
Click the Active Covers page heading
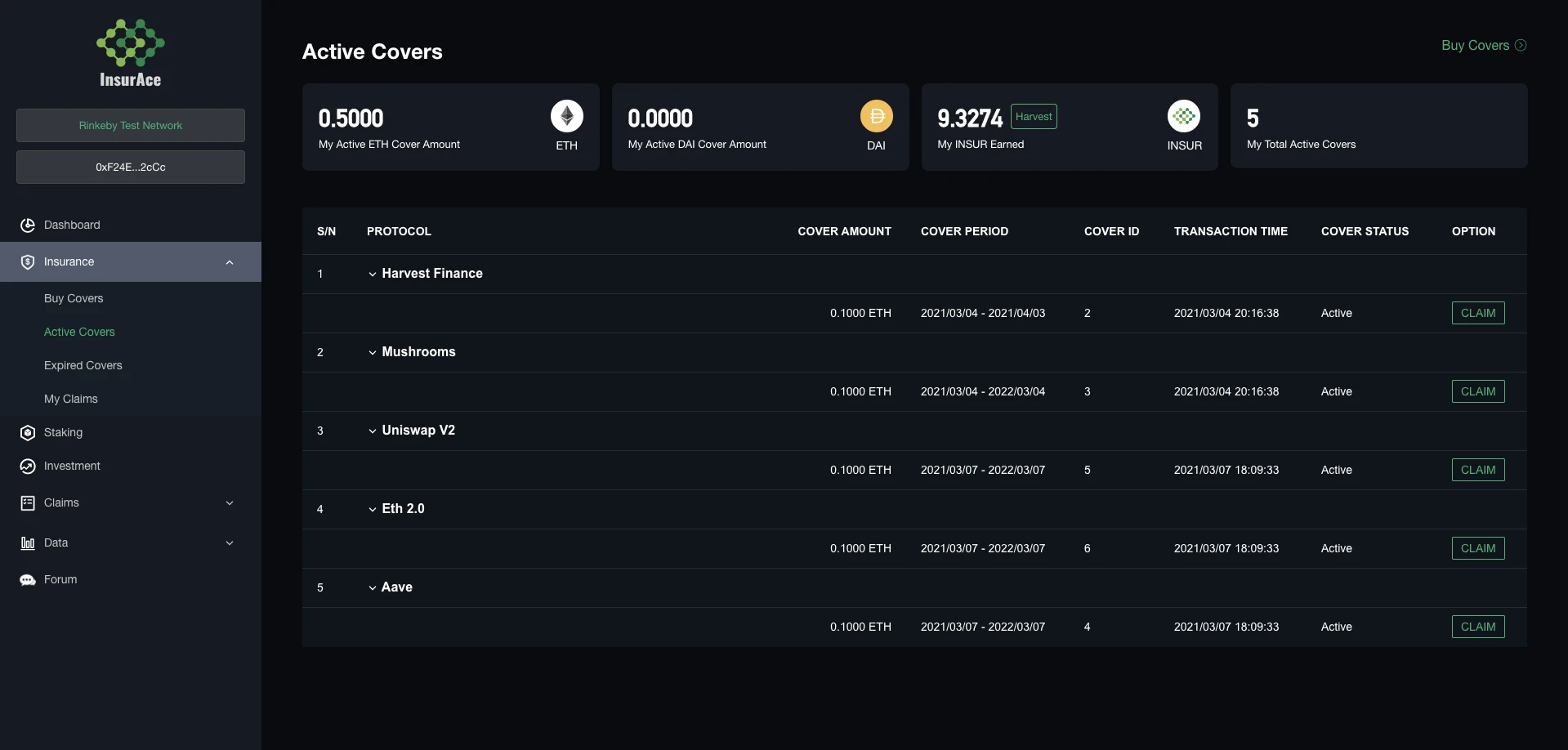point(373,51)
